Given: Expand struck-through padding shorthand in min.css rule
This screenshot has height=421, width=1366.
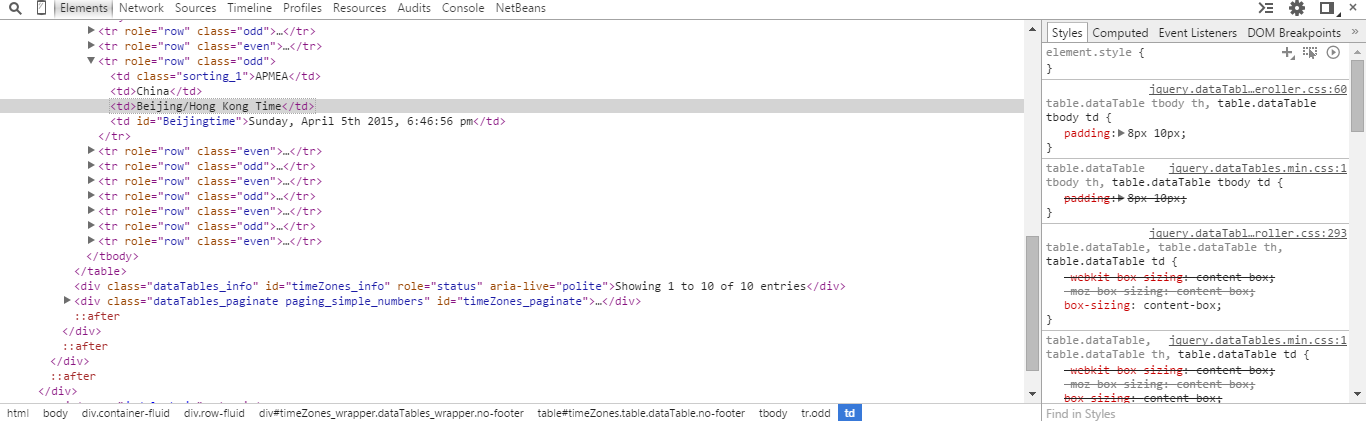Looking at the screenshot, I should click(x=1120, y=198).
